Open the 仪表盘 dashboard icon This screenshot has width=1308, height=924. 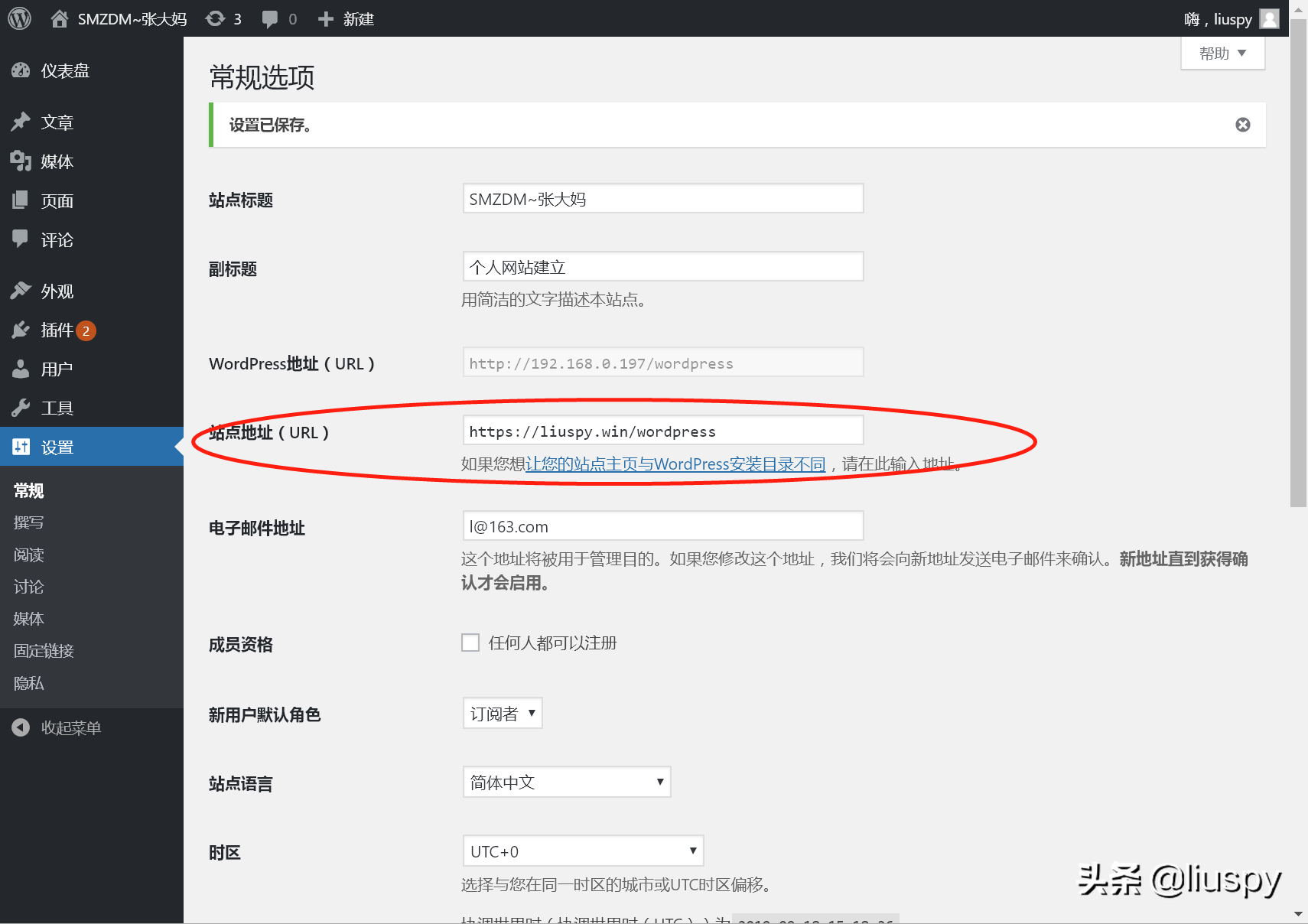(x=21, y=71)
